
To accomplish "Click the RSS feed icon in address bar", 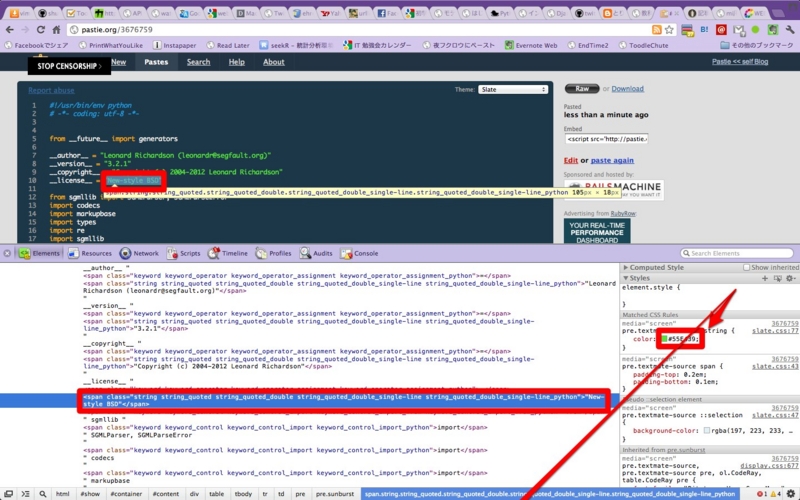I will coord(657,30).
